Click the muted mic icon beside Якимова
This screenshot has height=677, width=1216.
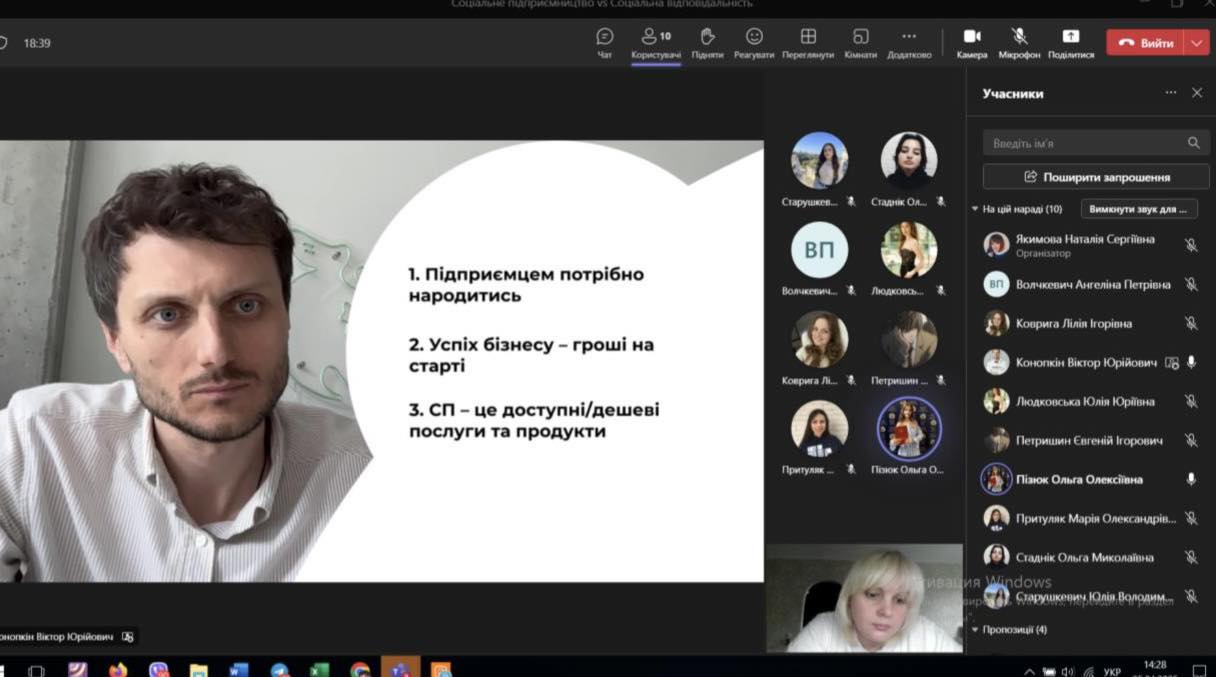pos(1191,245)
